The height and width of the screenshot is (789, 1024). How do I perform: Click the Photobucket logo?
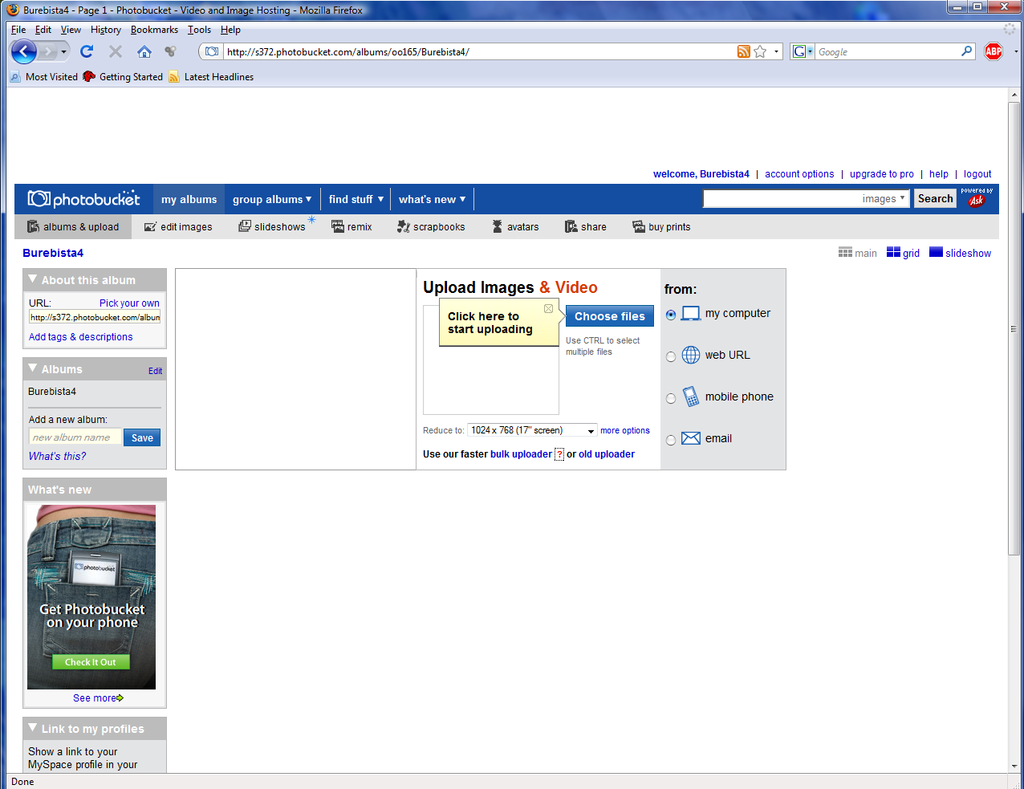pyautogui.click(x=84, y=199)
